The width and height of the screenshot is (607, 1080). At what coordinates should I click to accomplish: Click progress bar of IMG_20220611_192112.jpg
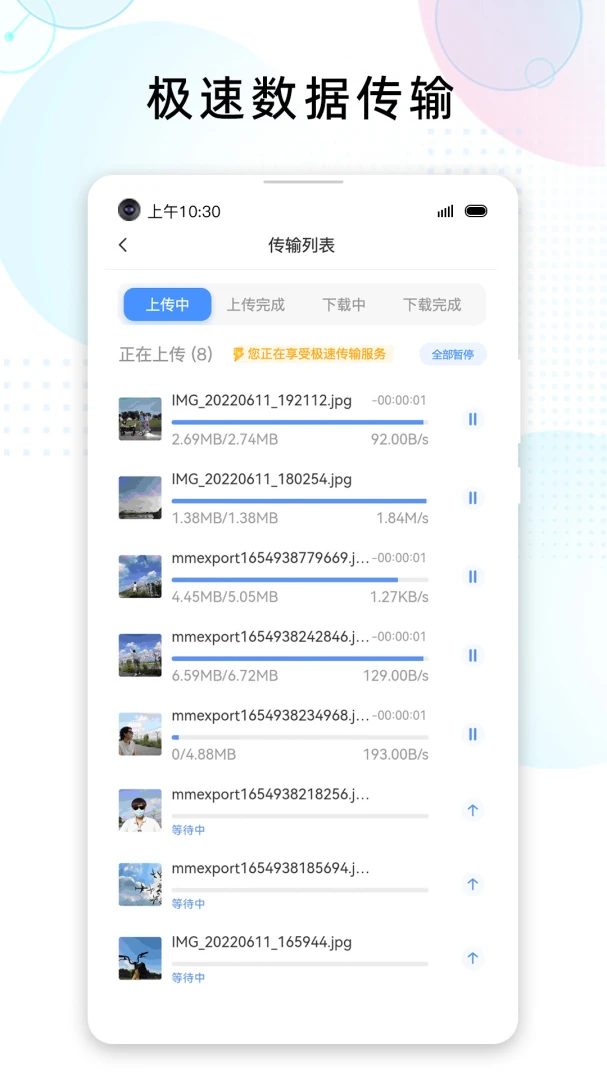click(298, 422)
